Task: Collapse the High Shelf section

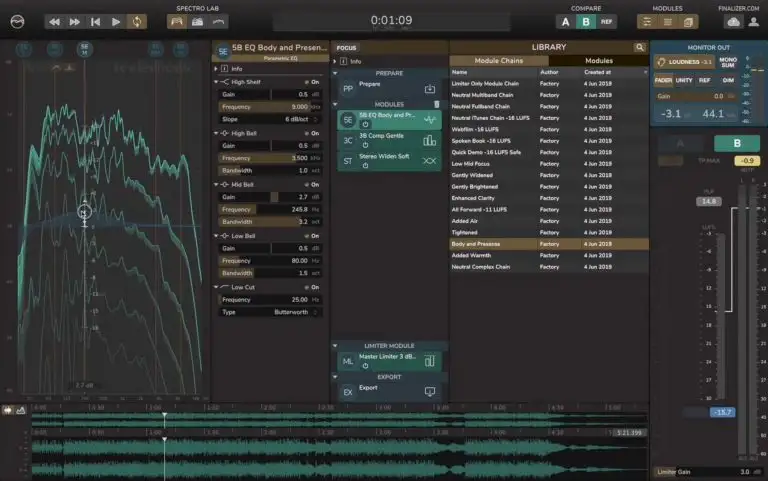Action: click(x=216, y=82)
